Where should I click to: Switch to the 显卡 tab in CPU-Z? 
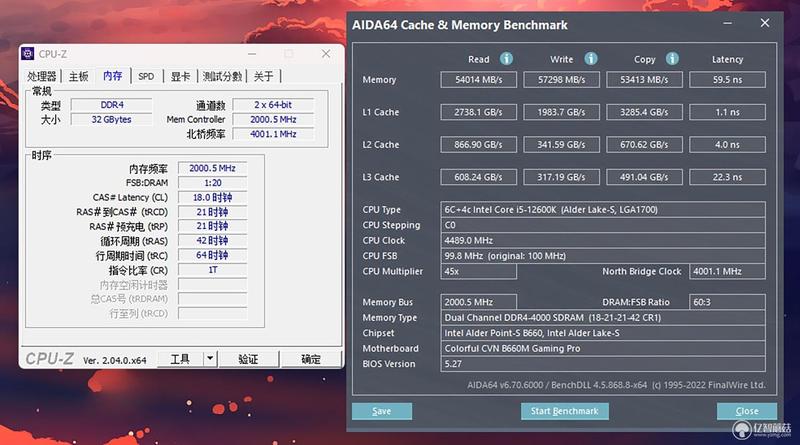click(180, 77)
